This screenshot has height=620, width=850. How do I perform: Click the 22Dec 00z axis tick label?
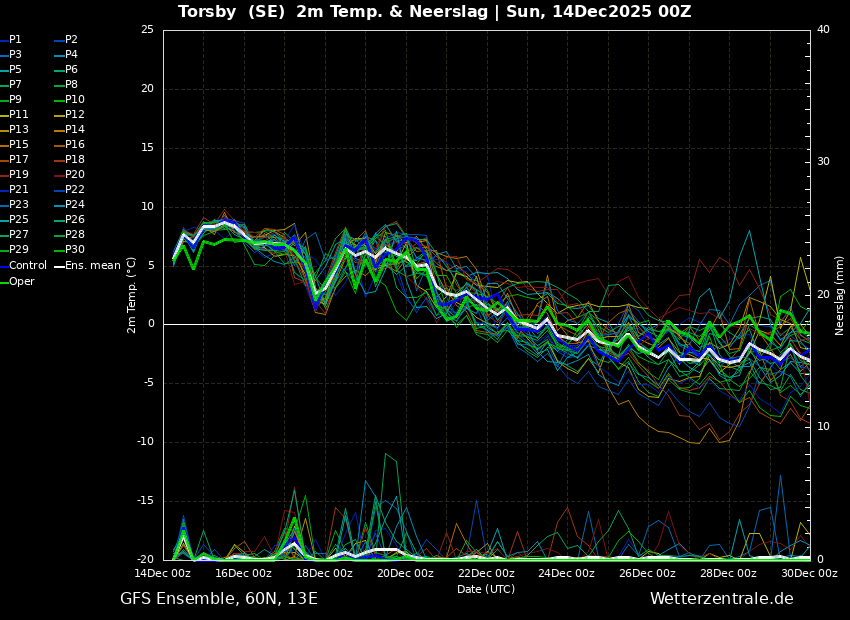point(486,573)
